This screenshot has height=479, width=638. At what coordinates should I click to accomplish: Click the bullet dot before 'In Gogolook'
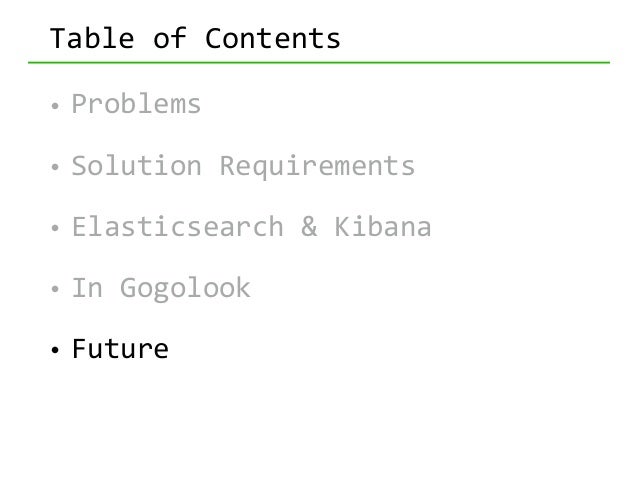(56, 291)
